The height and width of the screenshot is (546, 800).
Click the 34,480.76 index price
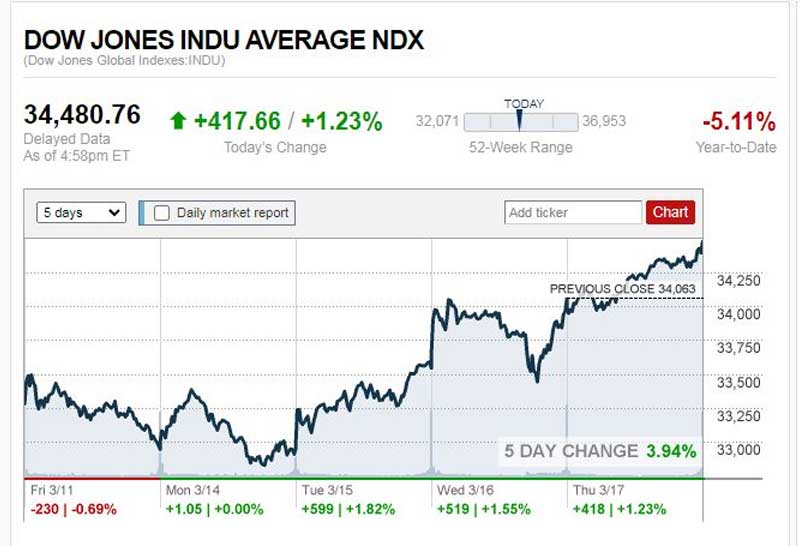[82, 115]
